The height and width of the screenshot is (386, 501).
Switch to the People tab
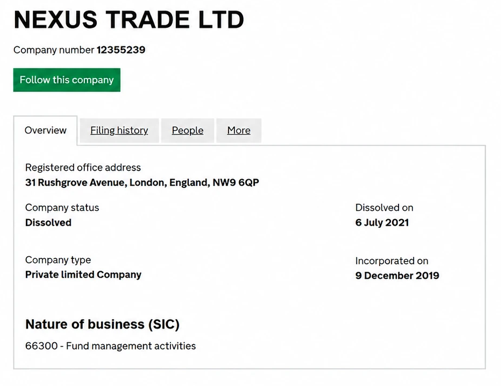pos(188,130)
